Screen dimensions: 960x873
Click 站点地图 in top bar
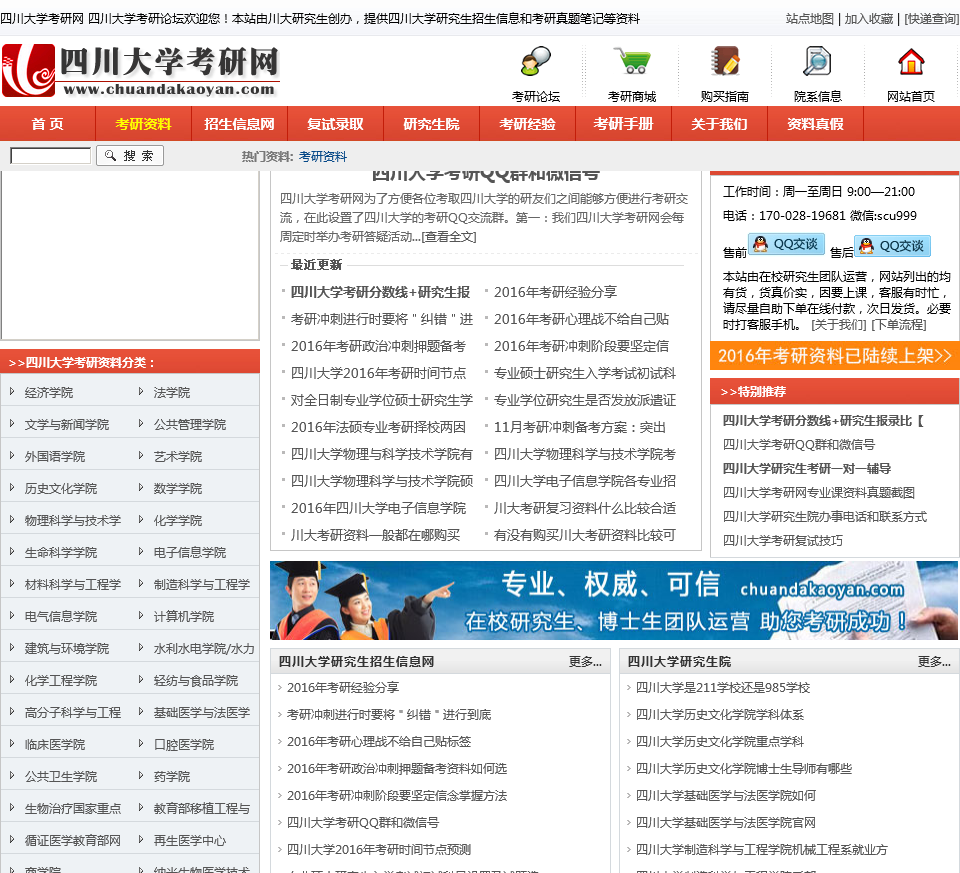[809, 19]
